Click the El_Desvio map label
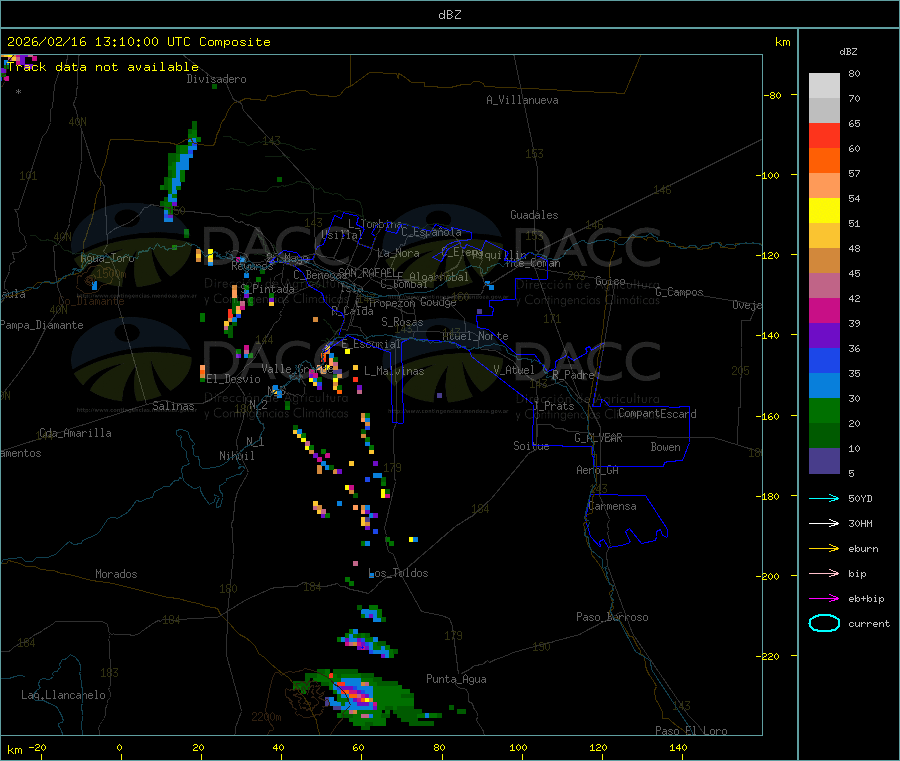900x761 pixels. 233,379
